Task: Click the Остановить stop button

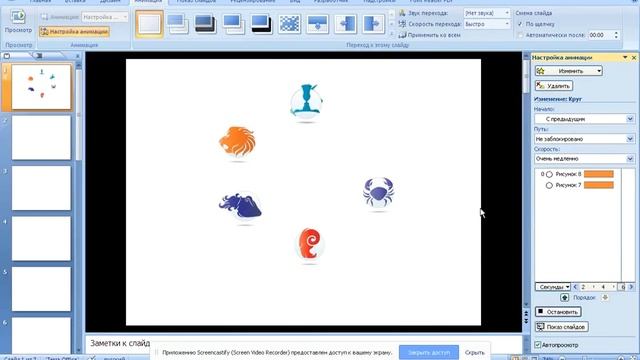Action: pos(558,312)
